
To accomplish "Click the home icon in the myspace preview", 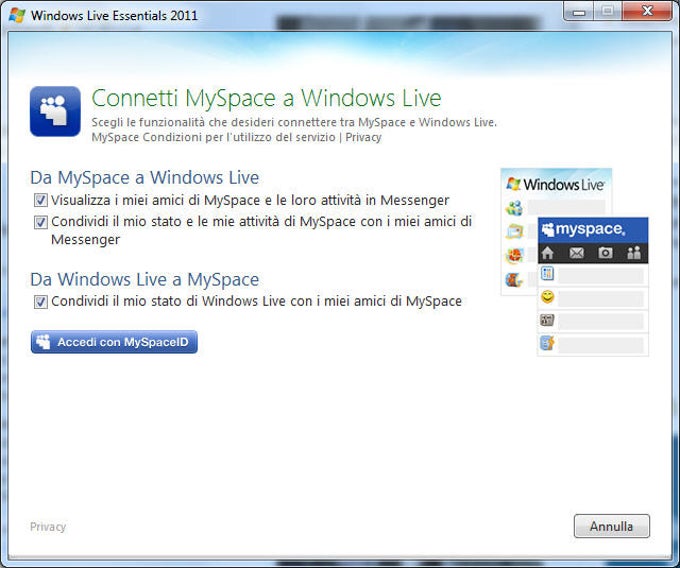I will (x=548, y=253).
